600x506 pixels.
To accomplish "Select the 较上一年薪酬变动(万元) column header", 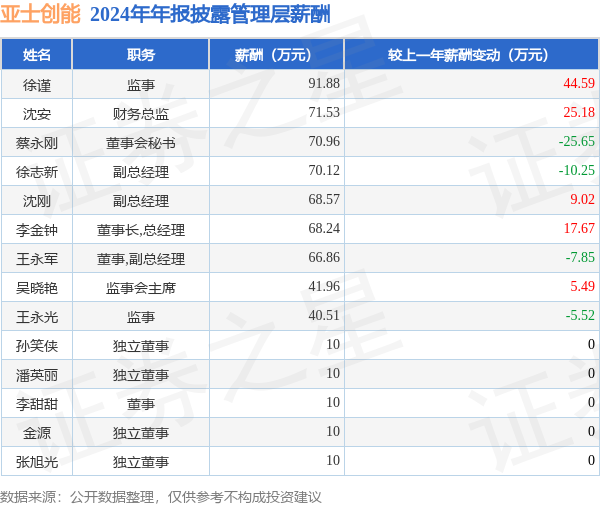I will click(x=472, y=55).
